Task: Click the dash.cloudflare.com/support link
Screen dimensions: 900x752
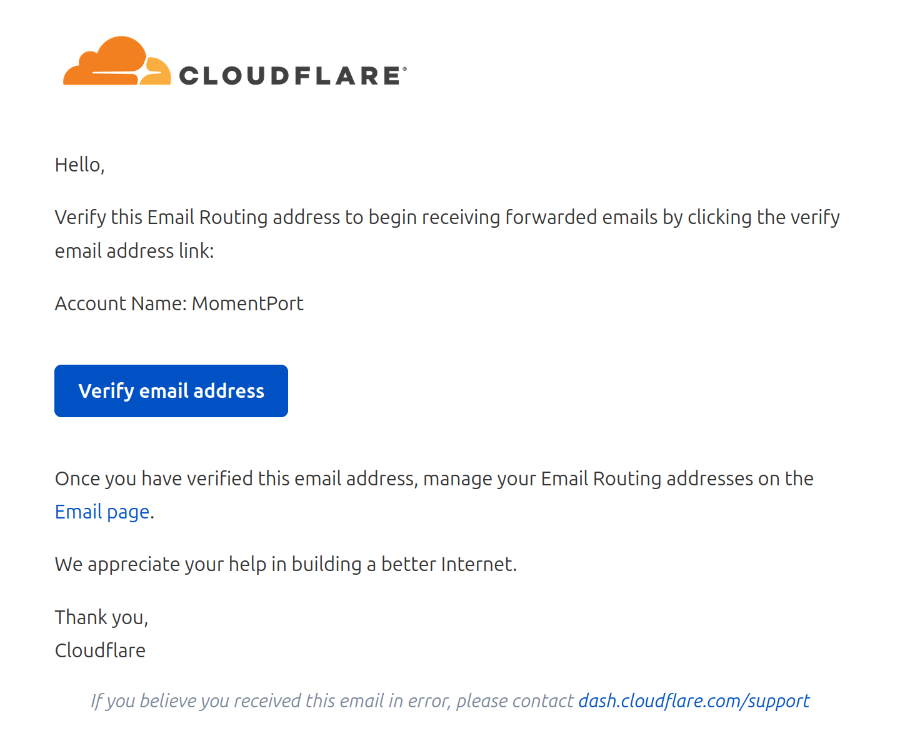Action: (694, 700)
